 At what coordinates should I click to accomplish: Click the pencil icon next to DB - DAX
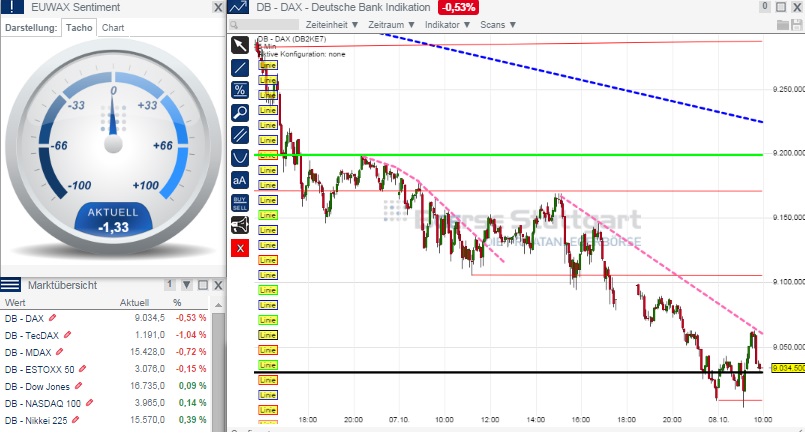(52, 318)
